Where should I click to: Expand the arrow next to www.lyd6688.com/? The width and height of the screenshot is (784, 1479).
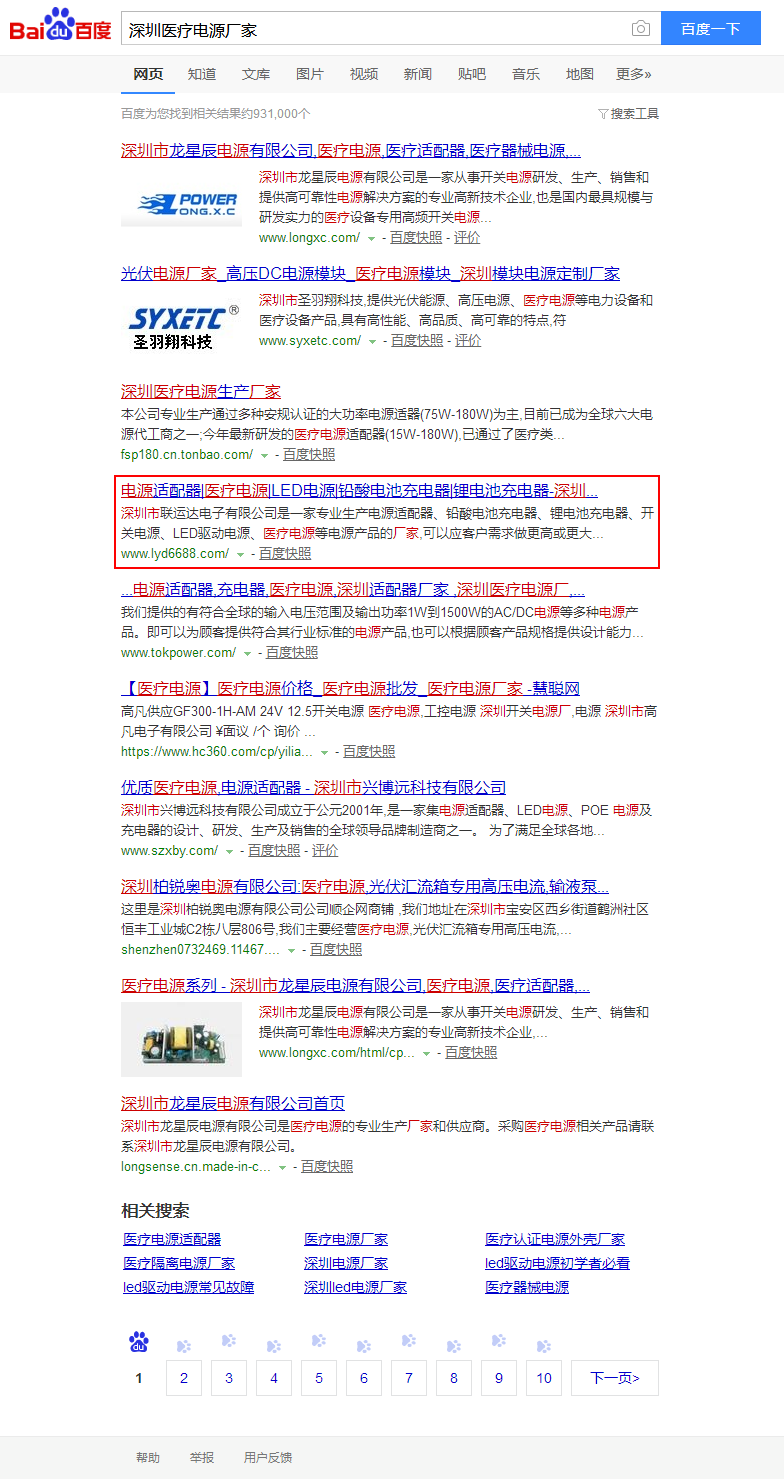click(241, 554)
